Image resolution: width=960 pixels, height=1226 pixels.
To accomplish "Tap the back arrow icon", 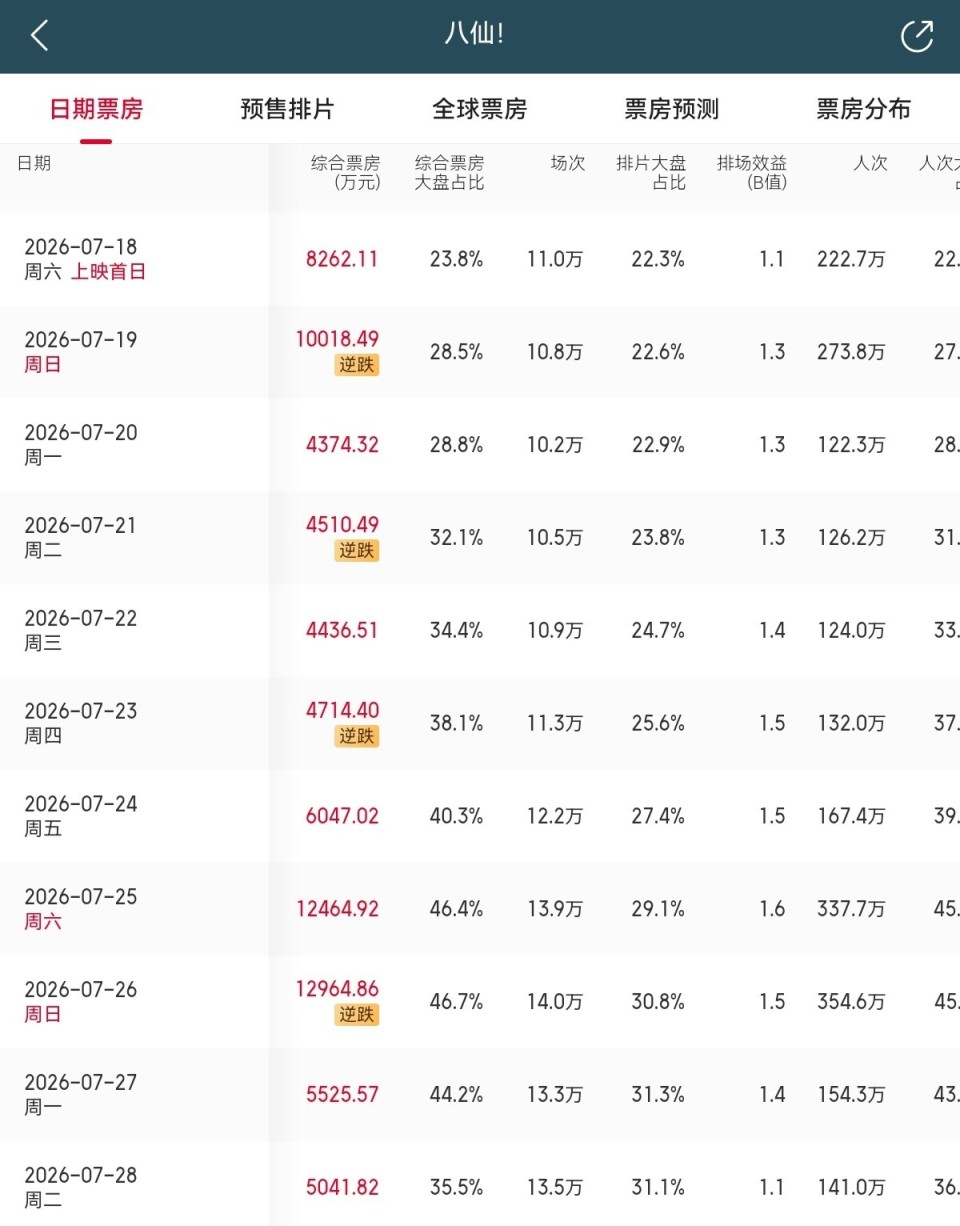I will coord(39,36).
